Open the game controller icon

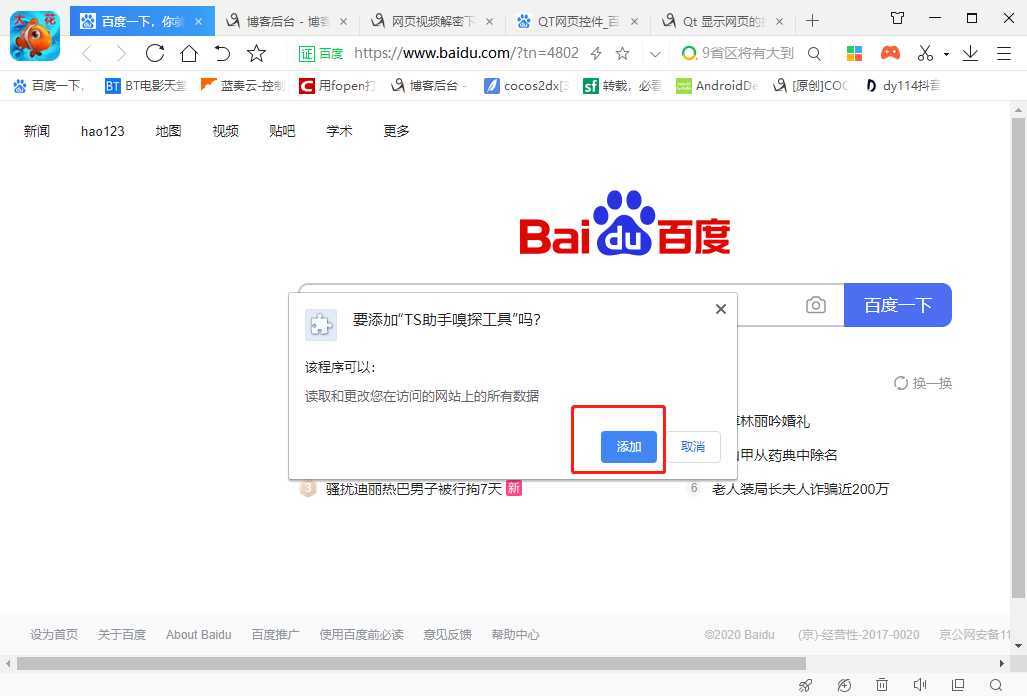[889, 53]
